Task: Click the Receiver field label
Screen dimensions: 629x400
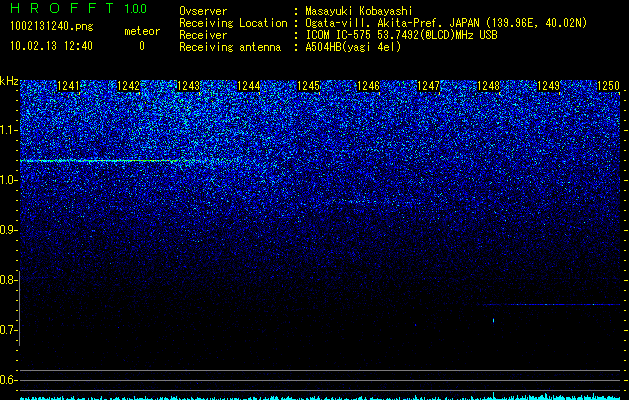Action: click(203, 35)
